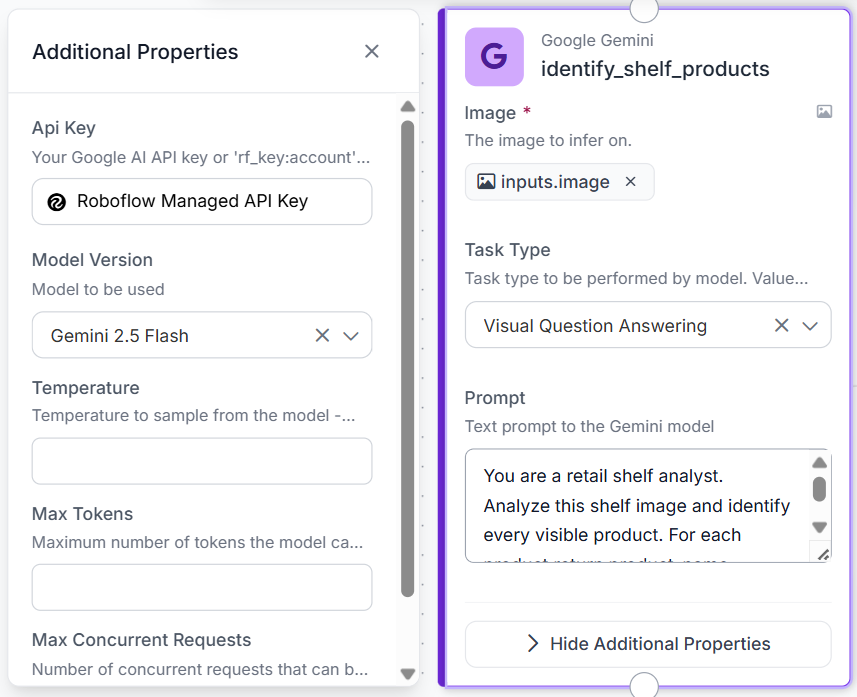Click the prompt textarea resize handle
Image resolution: width=857 pixels, height=697 pixels.
coord(823,555)
